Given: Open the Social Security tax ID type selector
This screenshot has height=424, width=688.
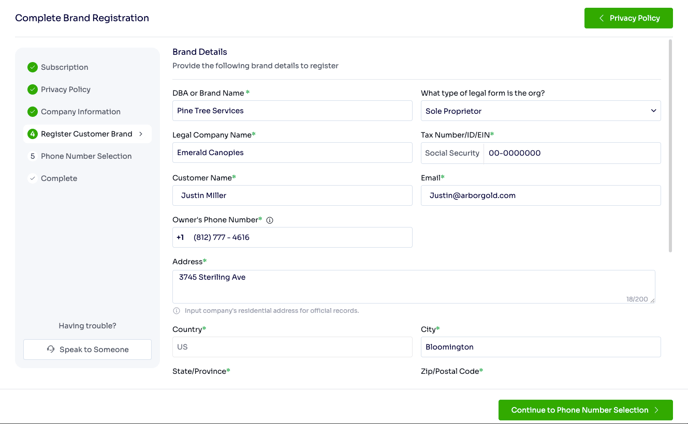Looking at the screenshot, I should coord(452,153).
